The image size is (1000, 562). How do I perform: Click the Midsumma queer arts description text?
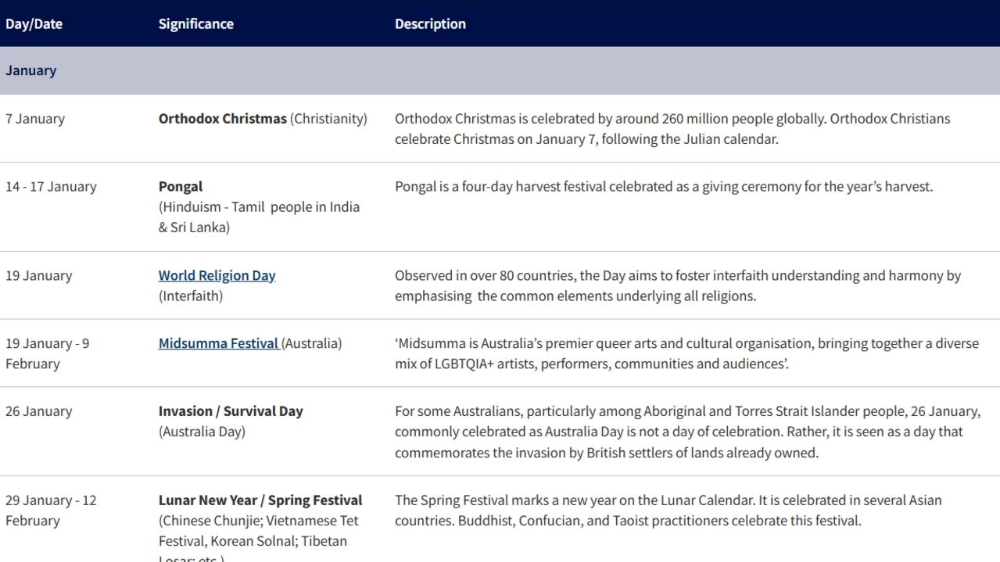coord(686,354)
